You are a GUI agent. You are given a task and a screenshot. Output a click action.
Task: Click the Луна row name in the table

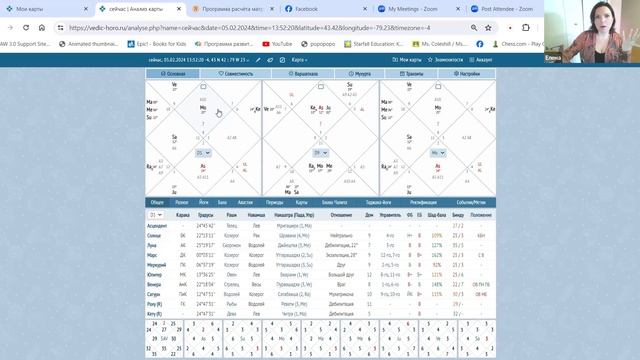pos(151,245)
